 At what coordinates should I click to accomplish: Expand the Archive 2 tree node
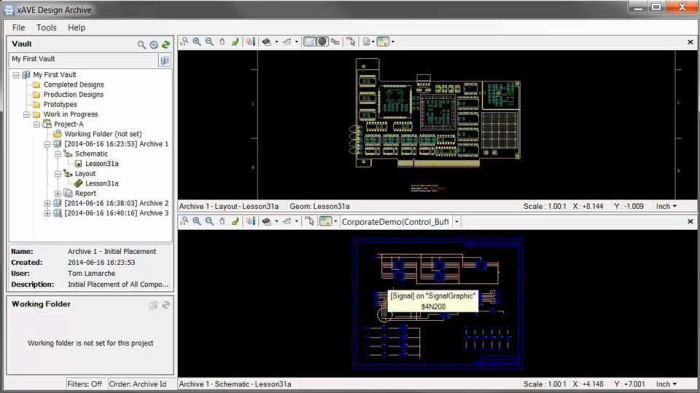(47, 204)
